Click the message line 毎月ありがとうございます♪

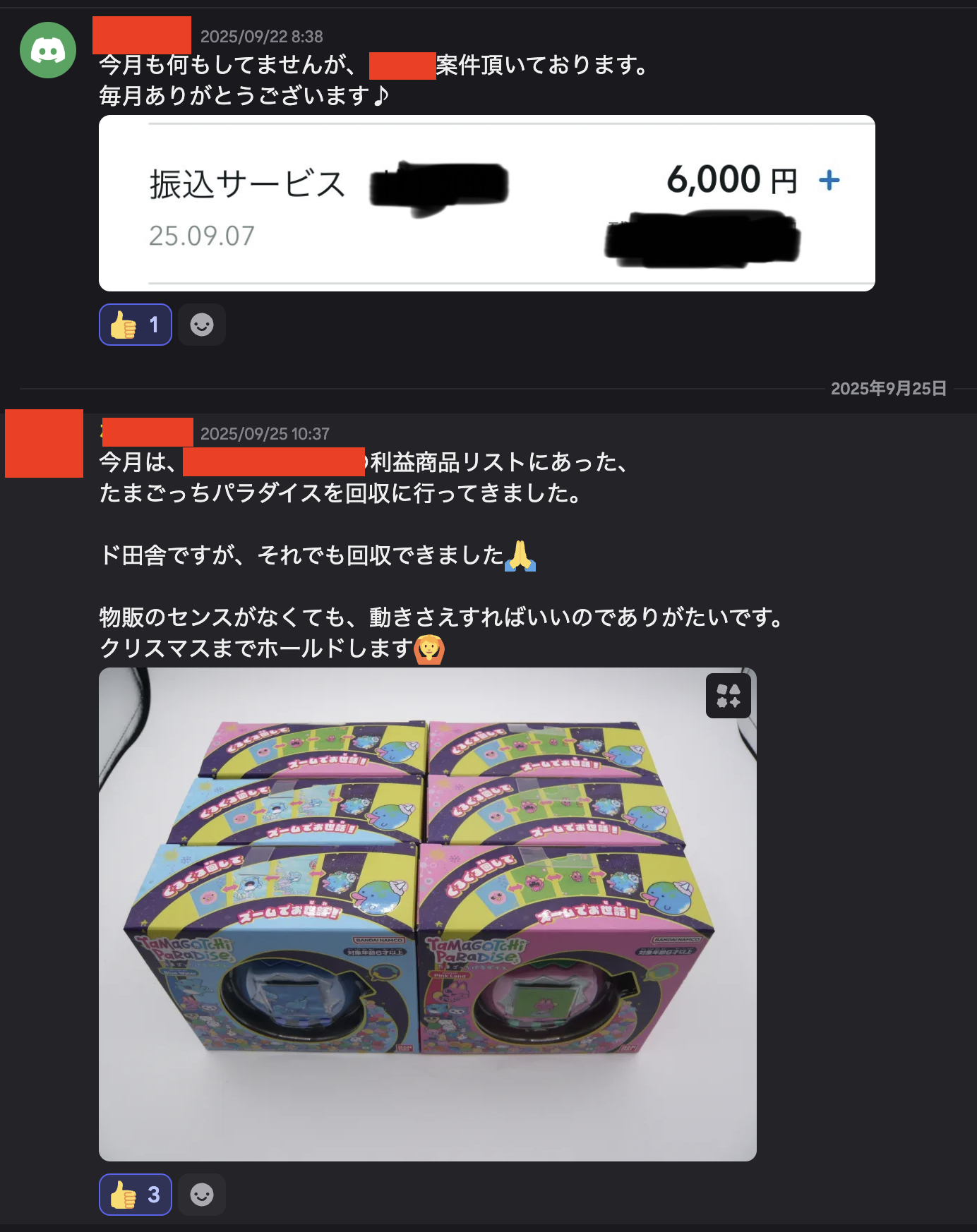[x=244, y=95]
